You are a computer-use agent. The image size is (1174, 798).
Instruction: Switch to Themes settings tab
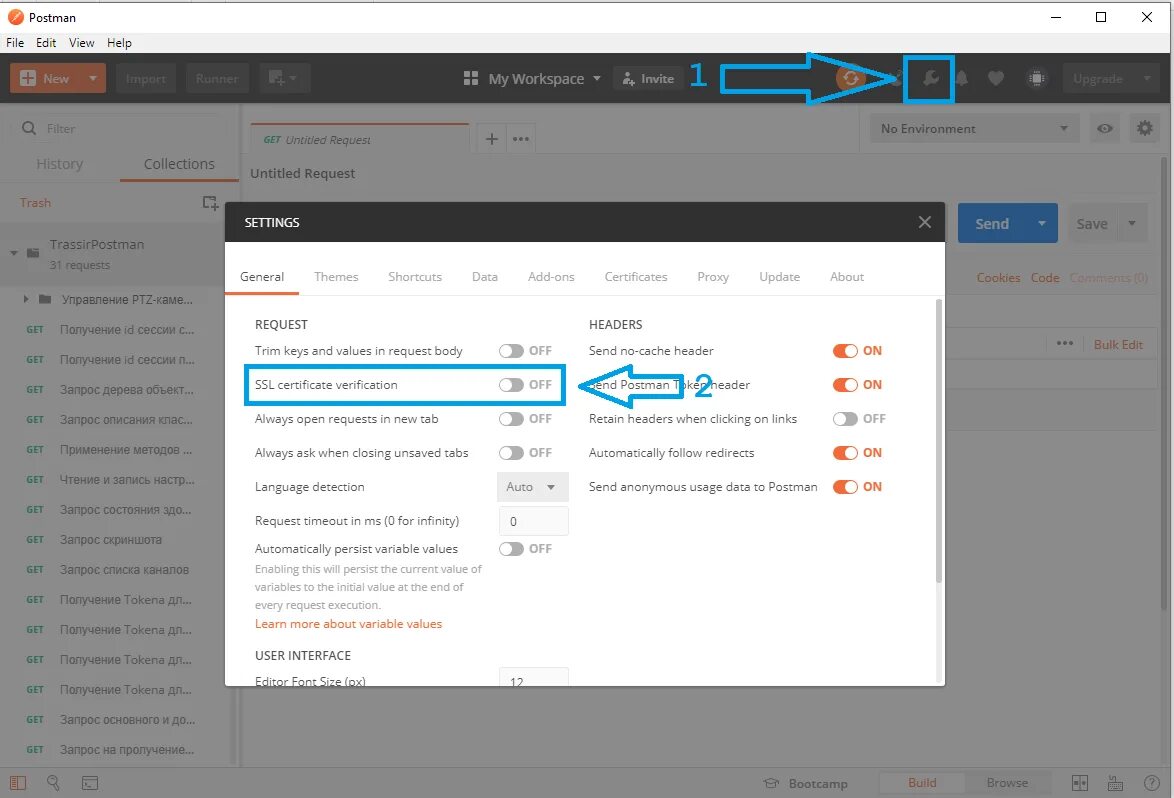(336, 277)
